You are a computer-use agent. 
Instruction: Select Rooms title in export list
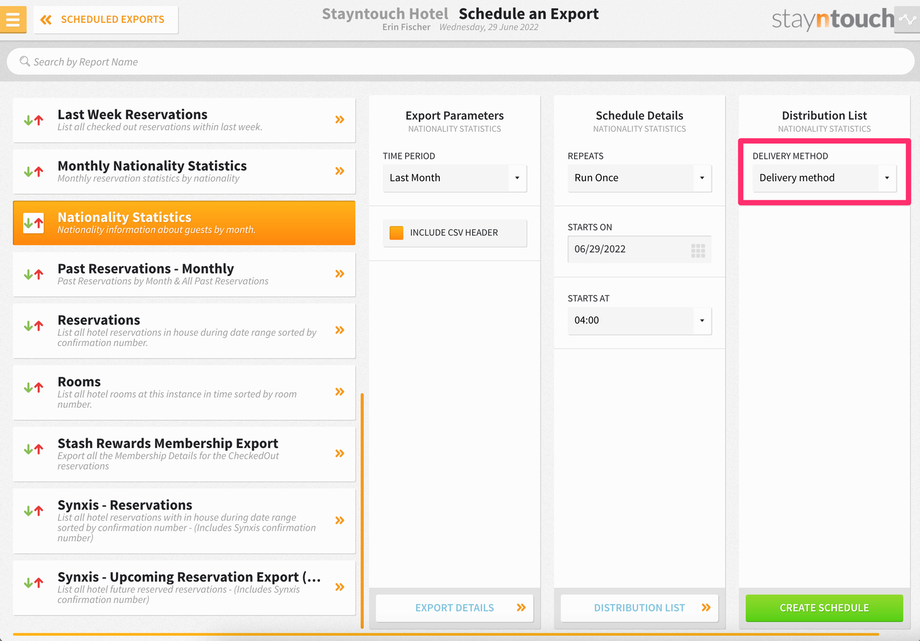79,382
